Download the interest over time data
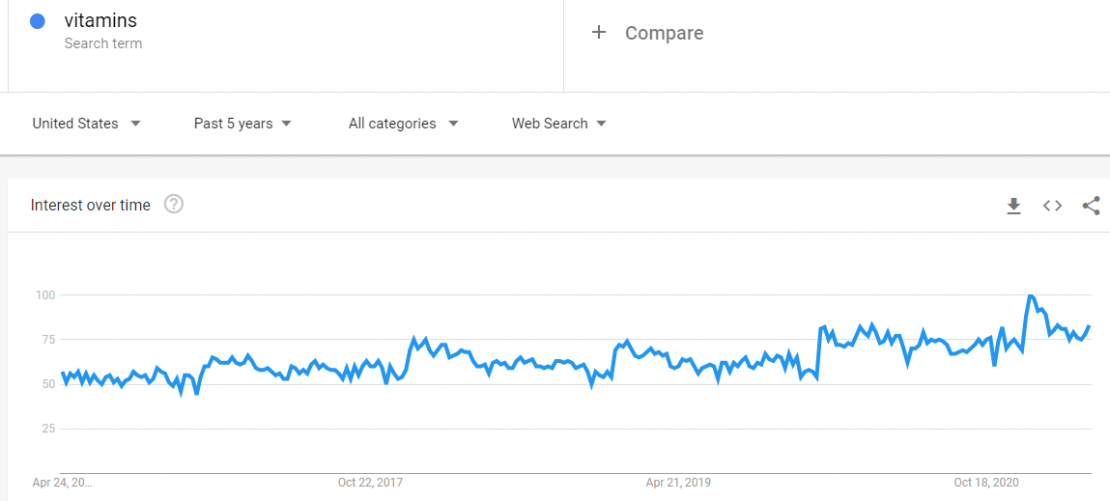Viewport: 1110px width, 501px height. (x=1013, y=206)
